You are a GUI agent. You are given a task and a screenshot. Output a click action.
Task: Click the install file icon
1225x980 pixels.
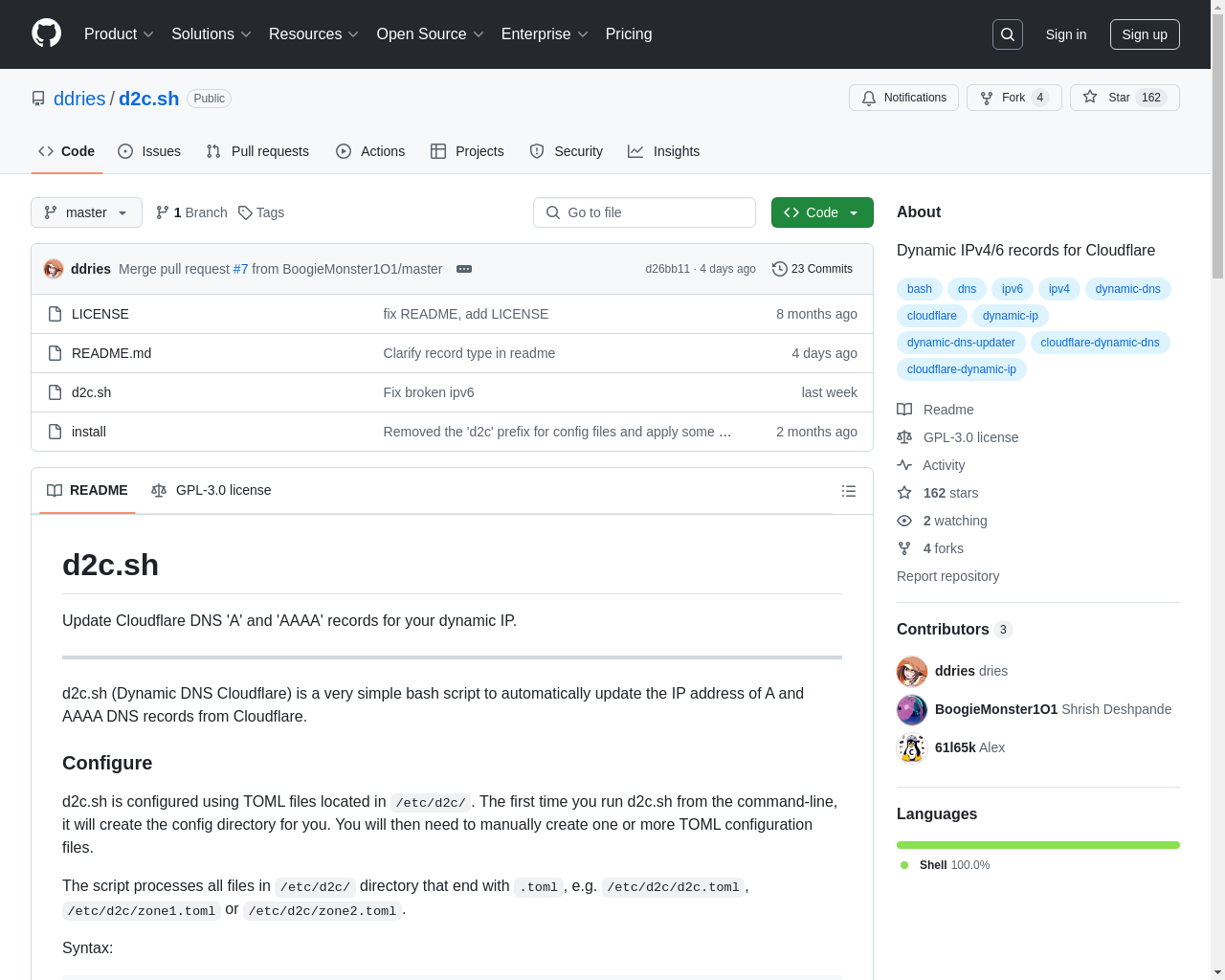click(x=56, y=432)
